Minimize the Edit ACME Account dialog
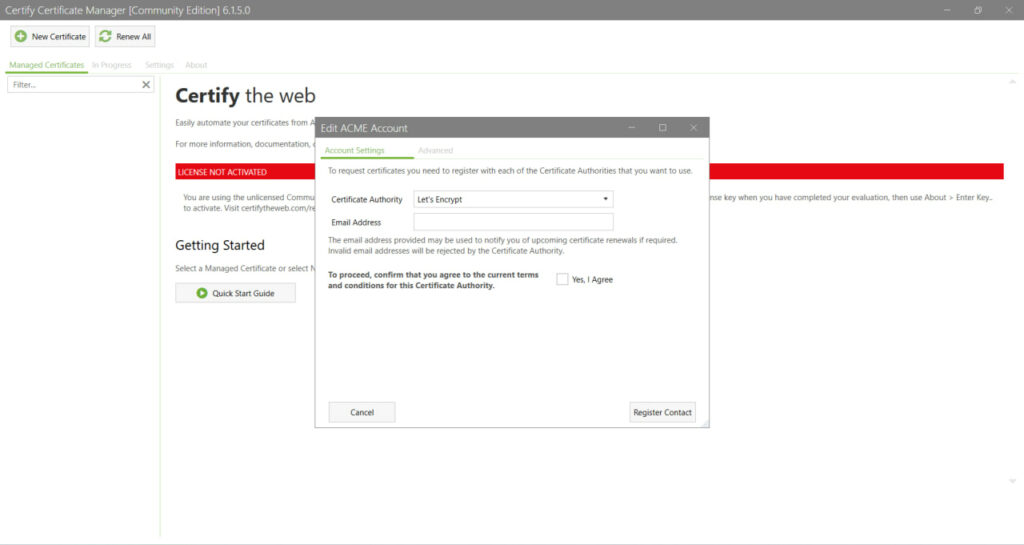This screenshot has width=1024, height=545. pyautogui.click(x=632, y=128)
